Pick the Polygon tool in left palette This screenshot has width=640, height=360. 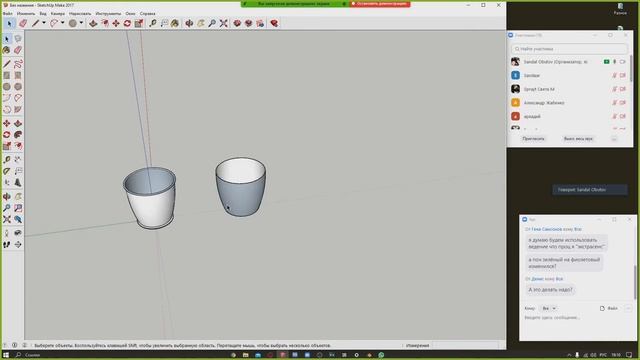pos(18,87)
